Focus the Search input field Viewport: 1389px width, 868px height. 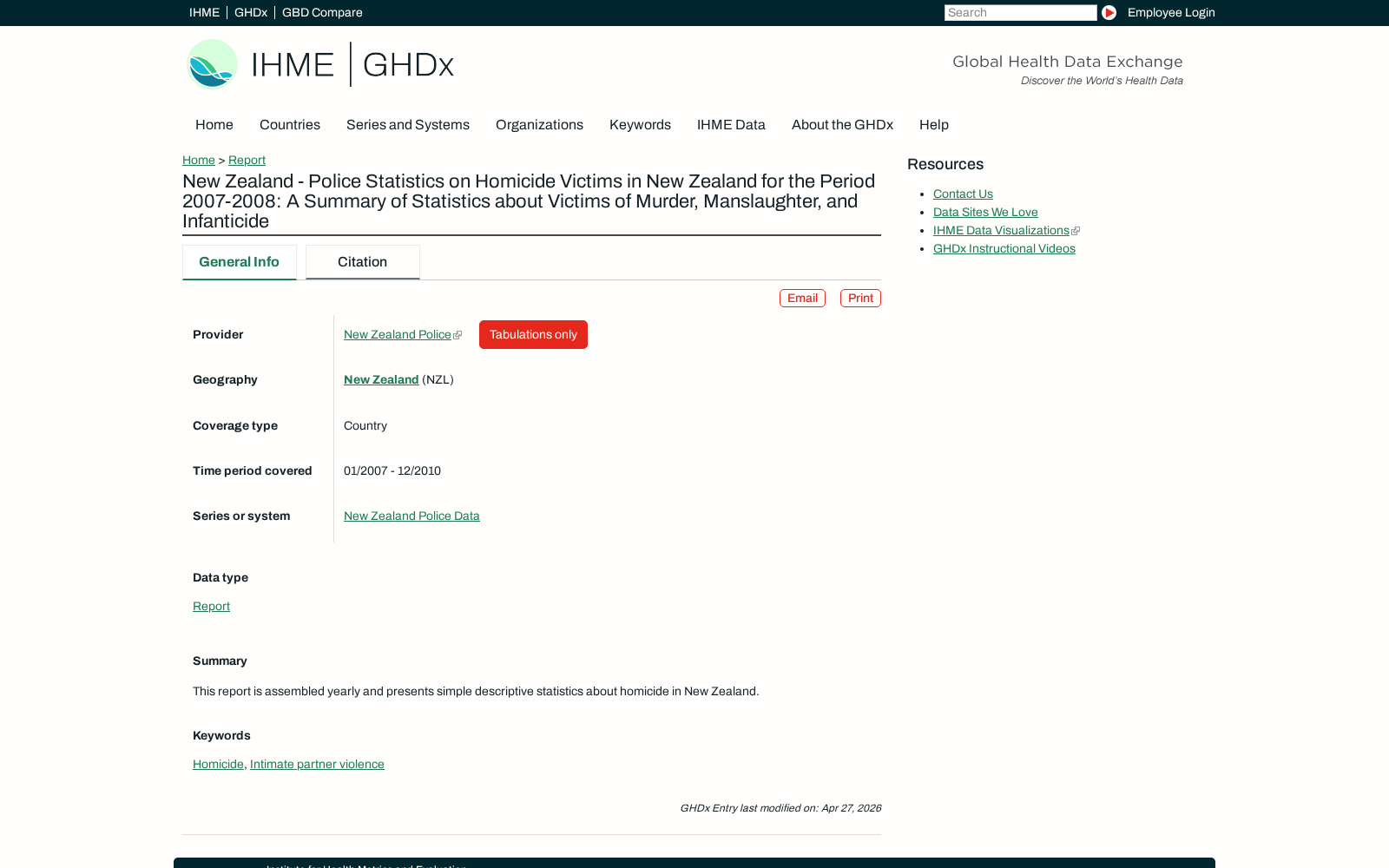pyautogui.click(x=1020, y=12)
